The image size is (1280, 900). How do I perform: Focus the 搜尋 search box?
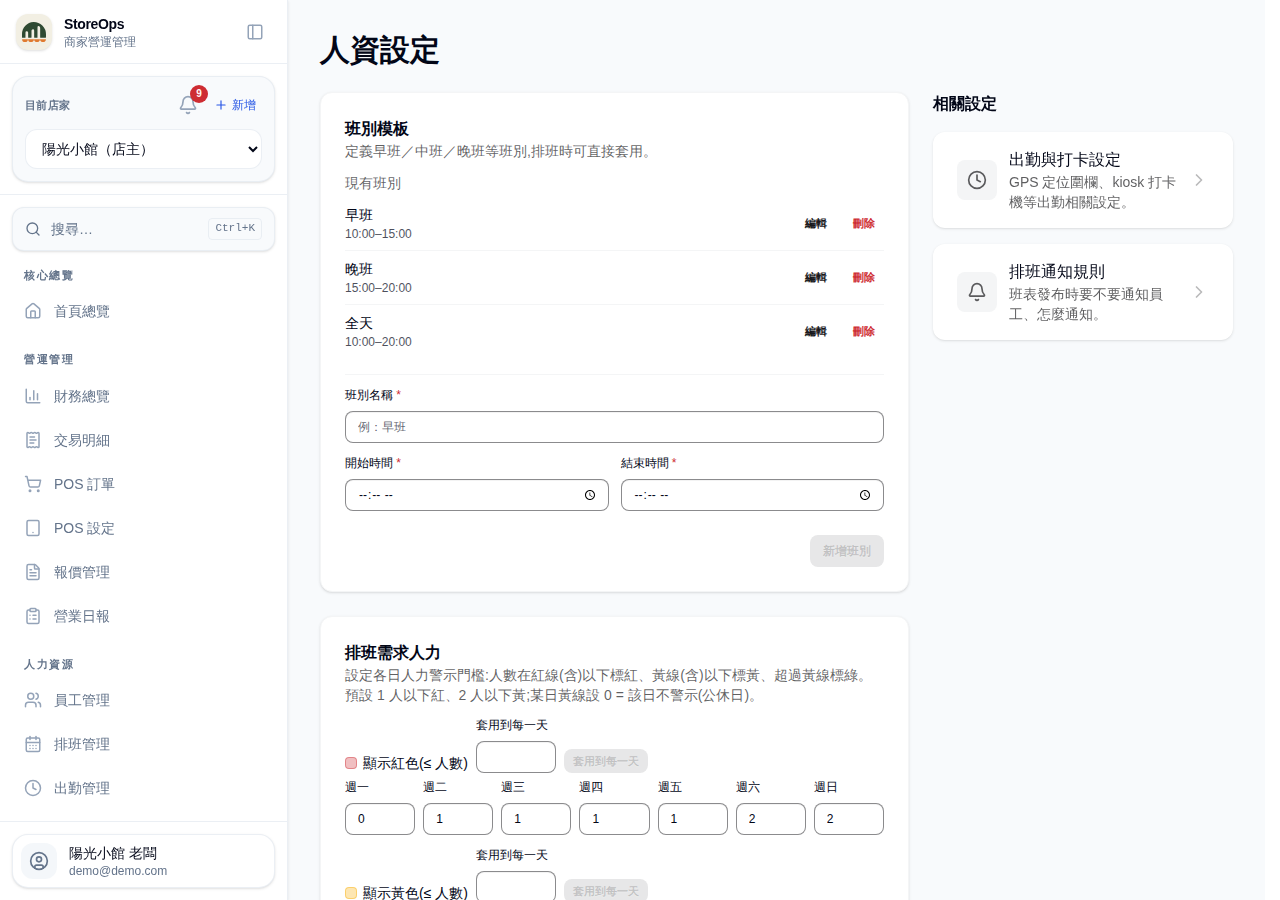coord(143,229)
